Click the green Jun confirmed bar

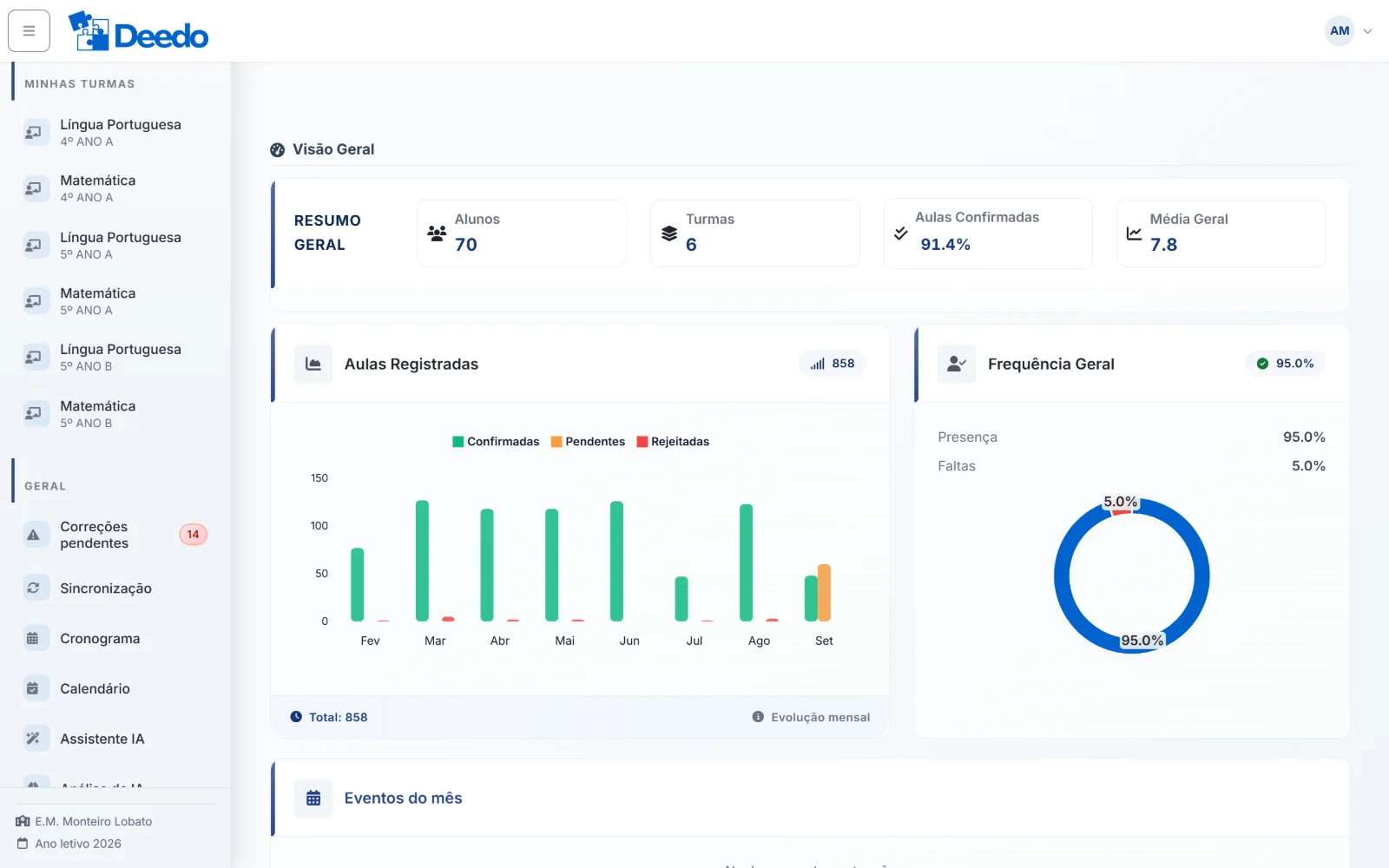click(x=616, y=562)
